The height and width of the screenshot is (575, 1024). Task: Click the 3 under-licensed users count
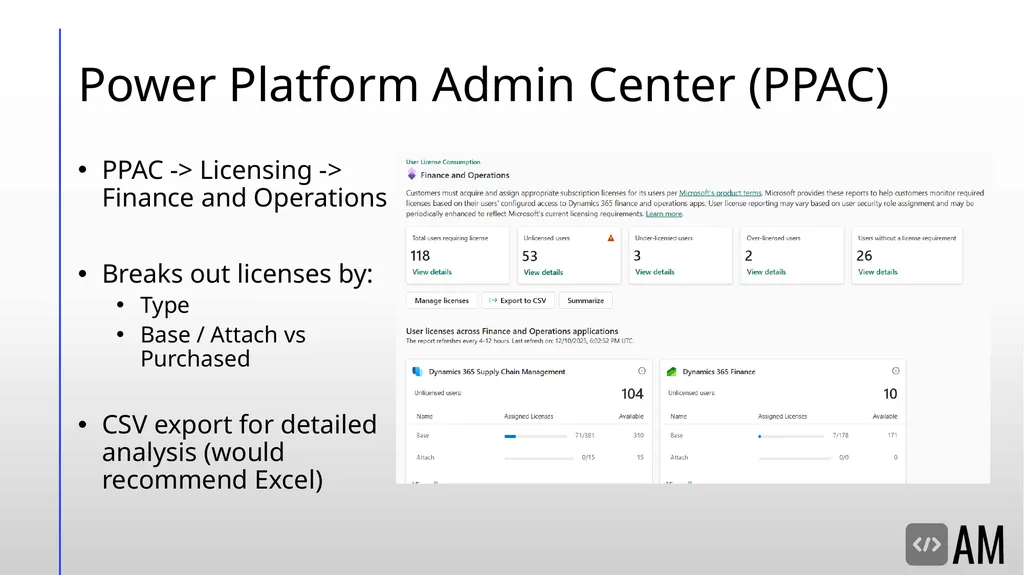click(x=637, y=255)
